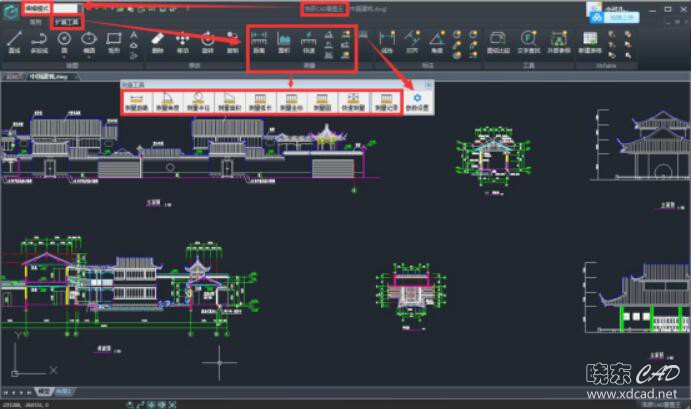The width and height of the screenshot is (692, 409).
Task: Select the Polyline (多段线) tool
Action: pos(40,41)
